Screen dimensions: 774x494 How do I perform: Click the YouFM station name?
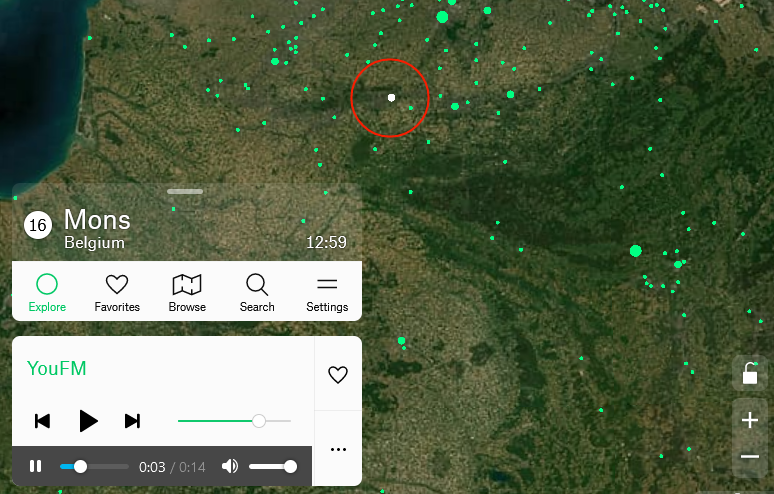click(57, 369)
